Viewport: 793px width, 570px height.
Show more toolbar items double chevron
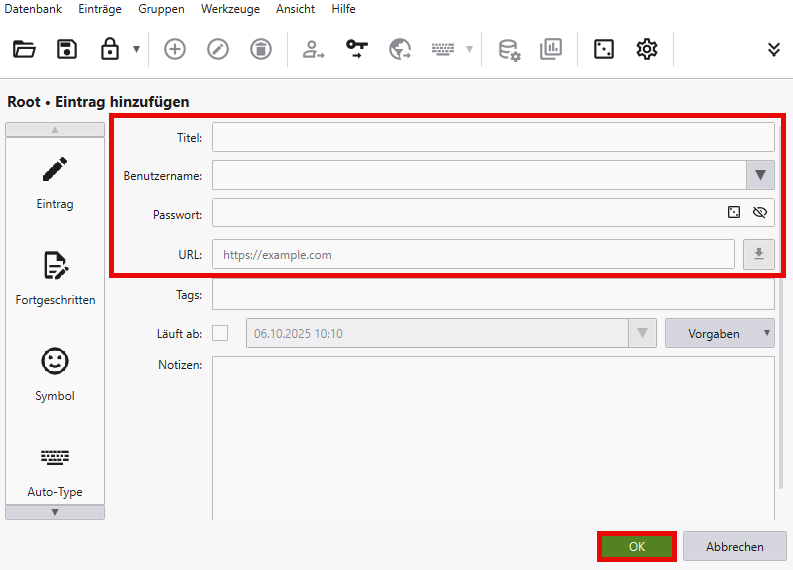(774, 49)
